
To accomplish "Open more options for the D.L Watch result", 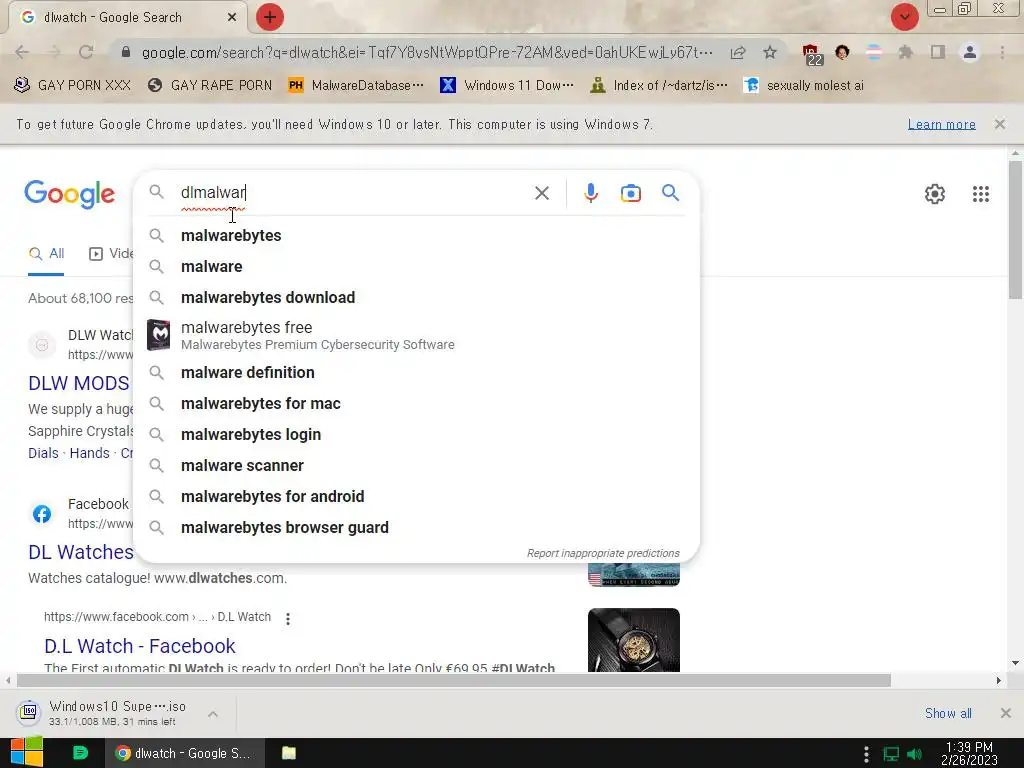I will coord(287,618).
